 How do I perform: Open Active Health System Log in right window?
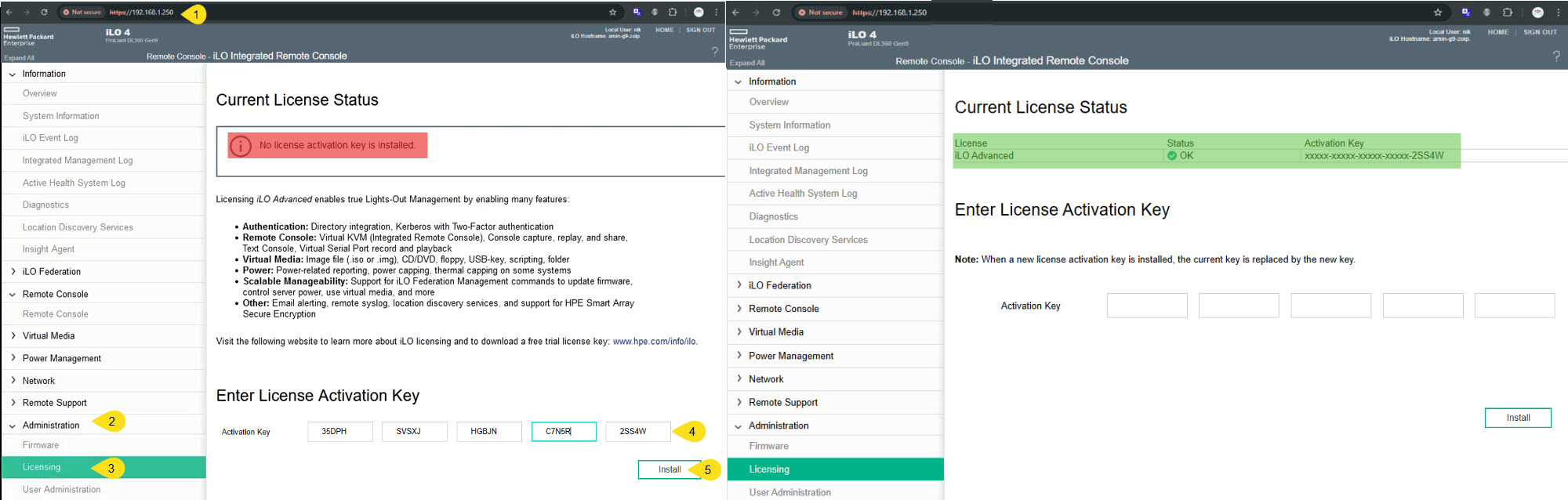[x=803, y=194]
